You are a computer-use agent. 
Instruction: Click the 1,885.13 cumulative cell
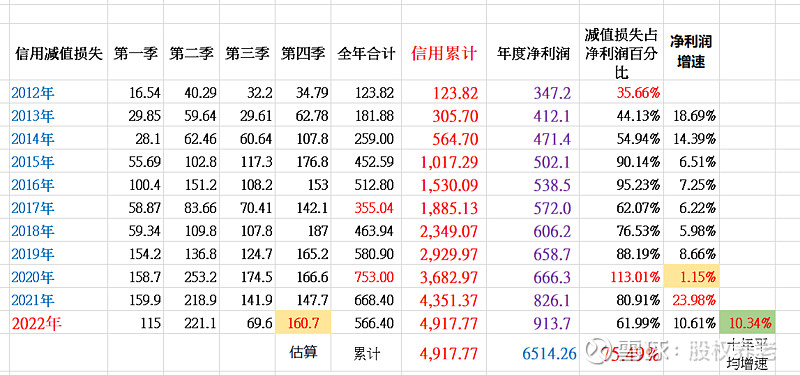coord(444,208)
